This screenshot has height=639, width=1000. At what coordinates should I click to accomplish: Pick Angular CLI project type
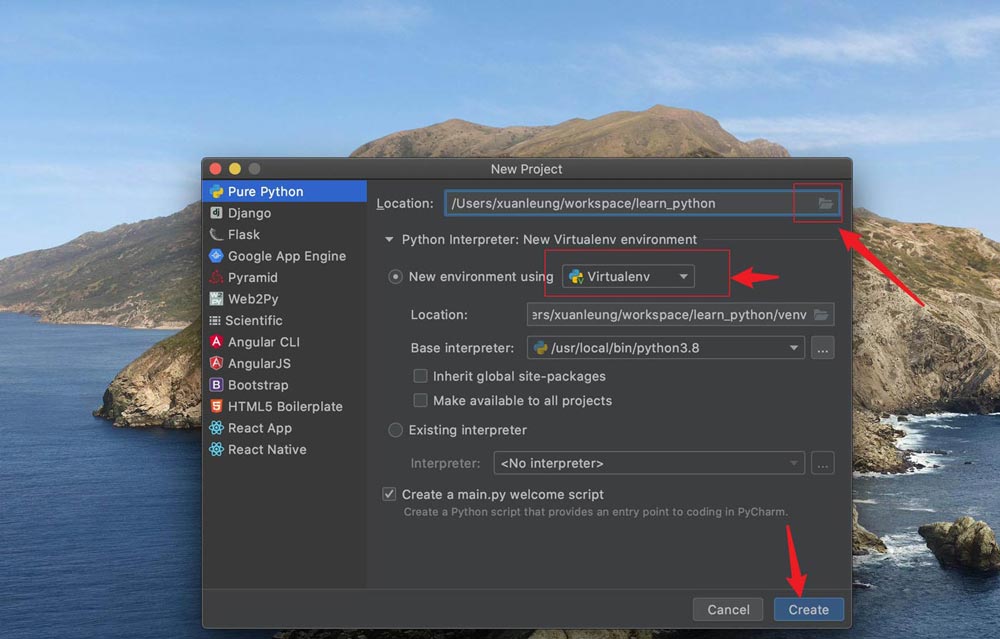pyautogui.click(x=284, y=342)
